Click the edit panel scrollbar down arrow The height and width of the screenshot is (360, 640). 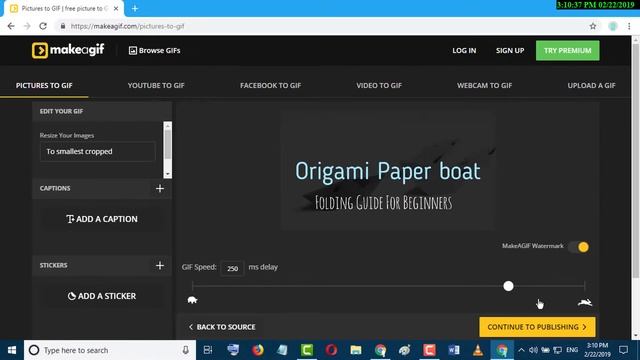(x=167, y=174)
